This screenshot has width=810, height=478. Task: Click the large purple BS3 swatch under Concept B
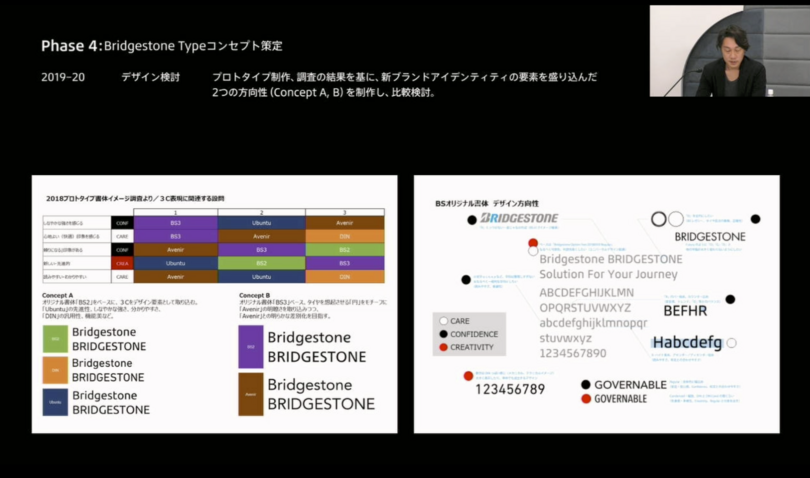click(251, 347)
